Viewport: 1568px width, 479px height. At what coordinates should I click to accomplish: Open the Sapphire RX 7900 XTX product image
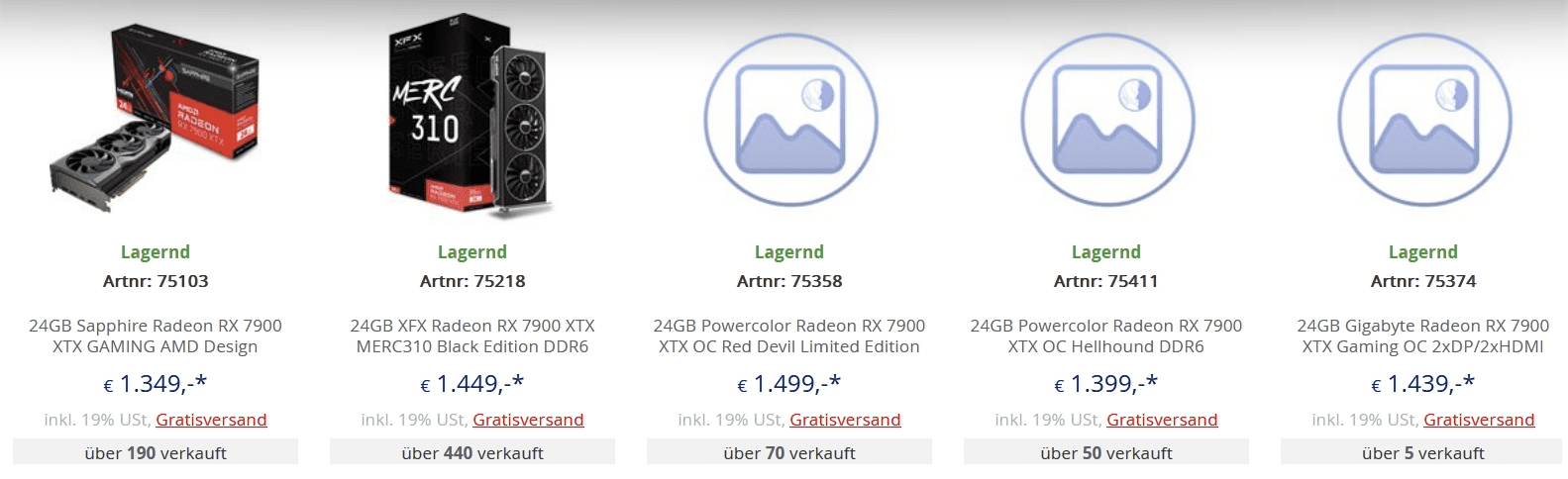[x=156, y=117]
